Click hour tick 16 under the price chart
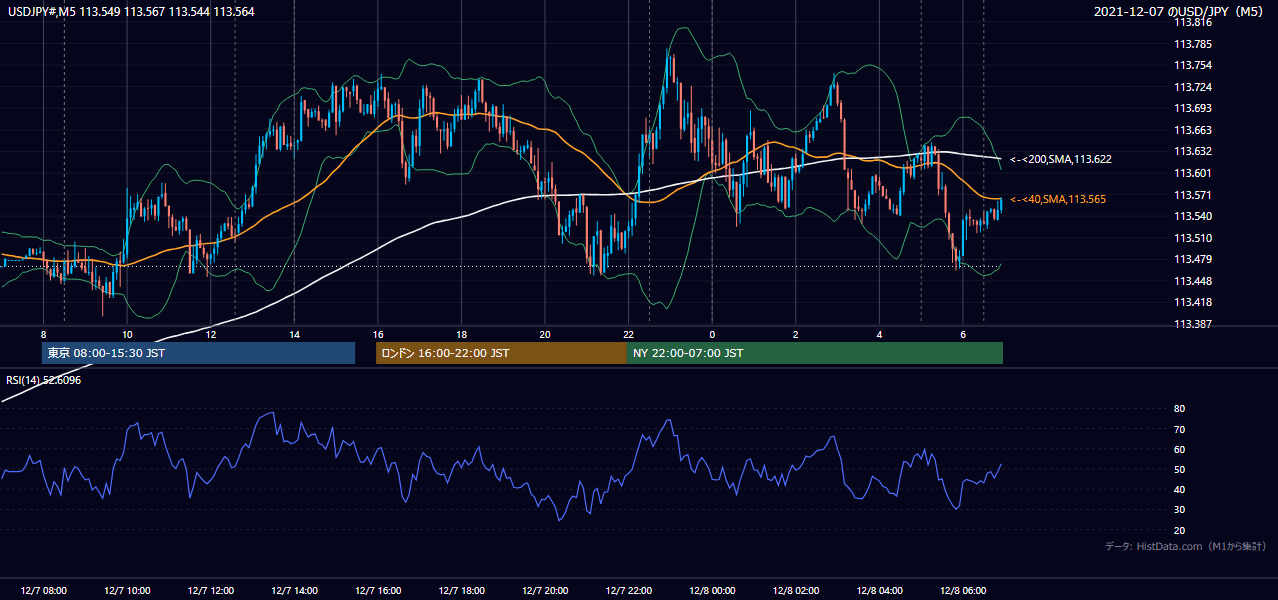1278x600 pixels. pos(377,334)
